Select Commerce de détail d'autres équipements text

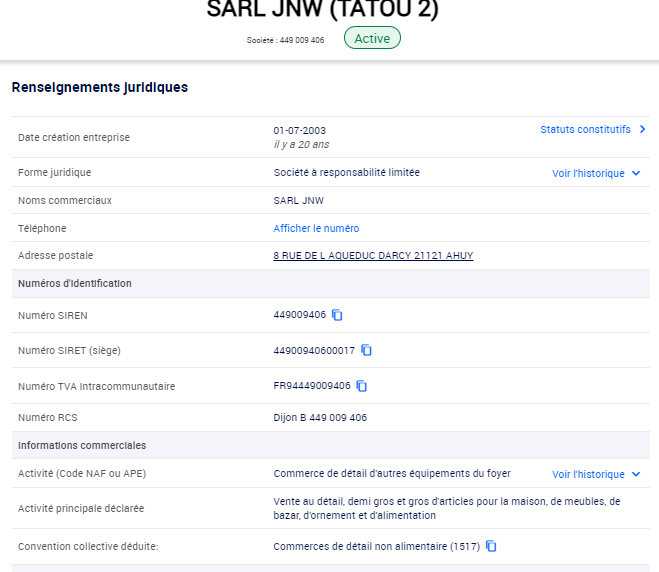pos(392,474)
